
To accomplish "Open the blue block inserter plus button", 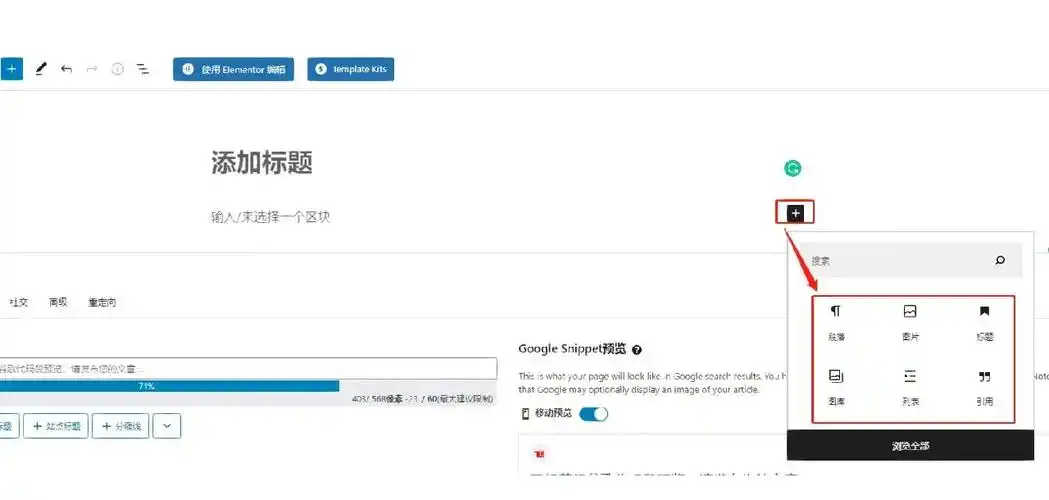I will tap(11, 69).
